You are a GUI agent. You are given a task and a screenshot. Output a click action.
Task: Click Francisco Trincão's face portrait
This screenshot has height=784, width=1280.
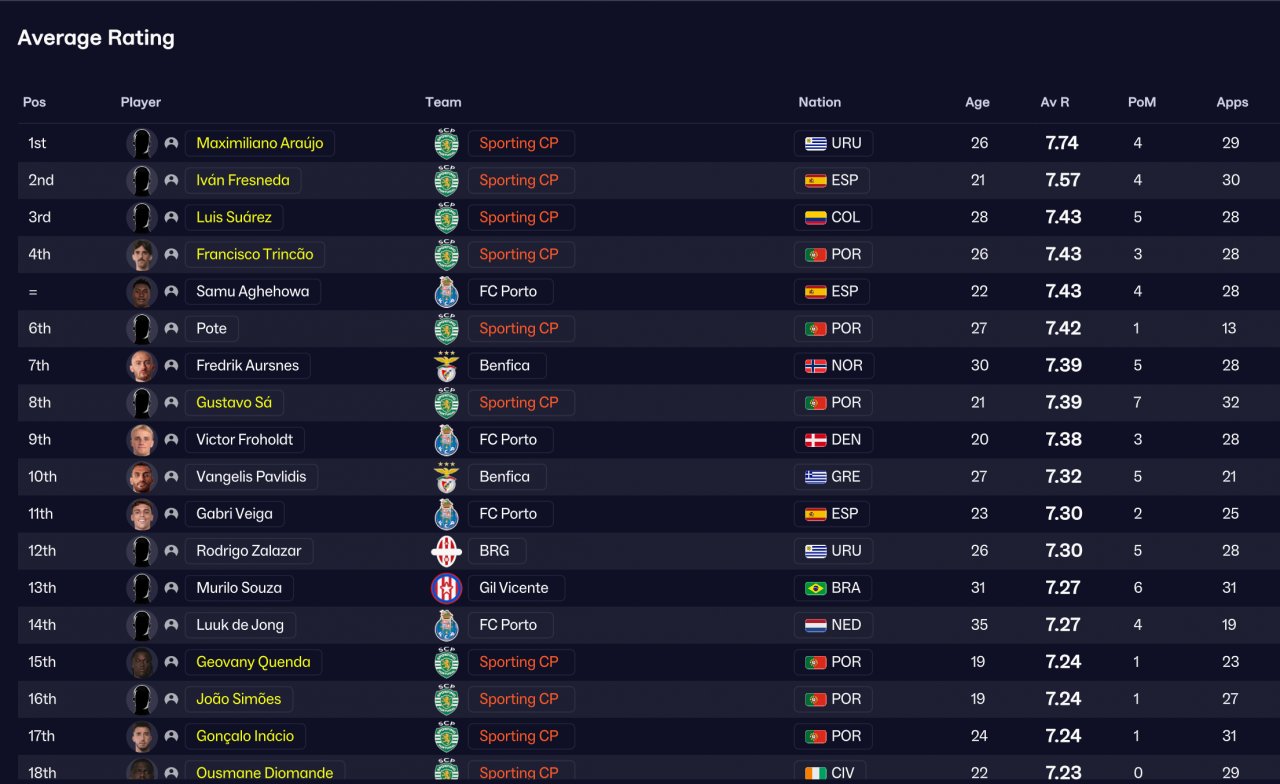coord(142,254)
